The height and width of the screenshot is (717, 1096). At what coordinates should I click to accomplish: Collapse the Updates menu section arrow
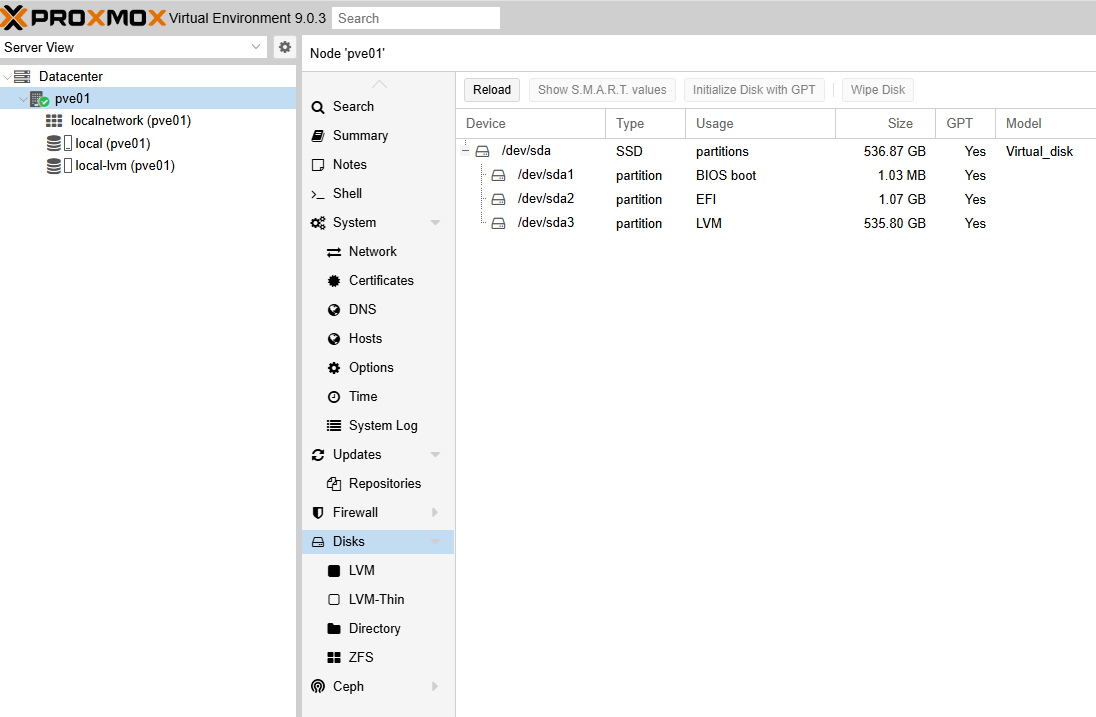point(435,455)
